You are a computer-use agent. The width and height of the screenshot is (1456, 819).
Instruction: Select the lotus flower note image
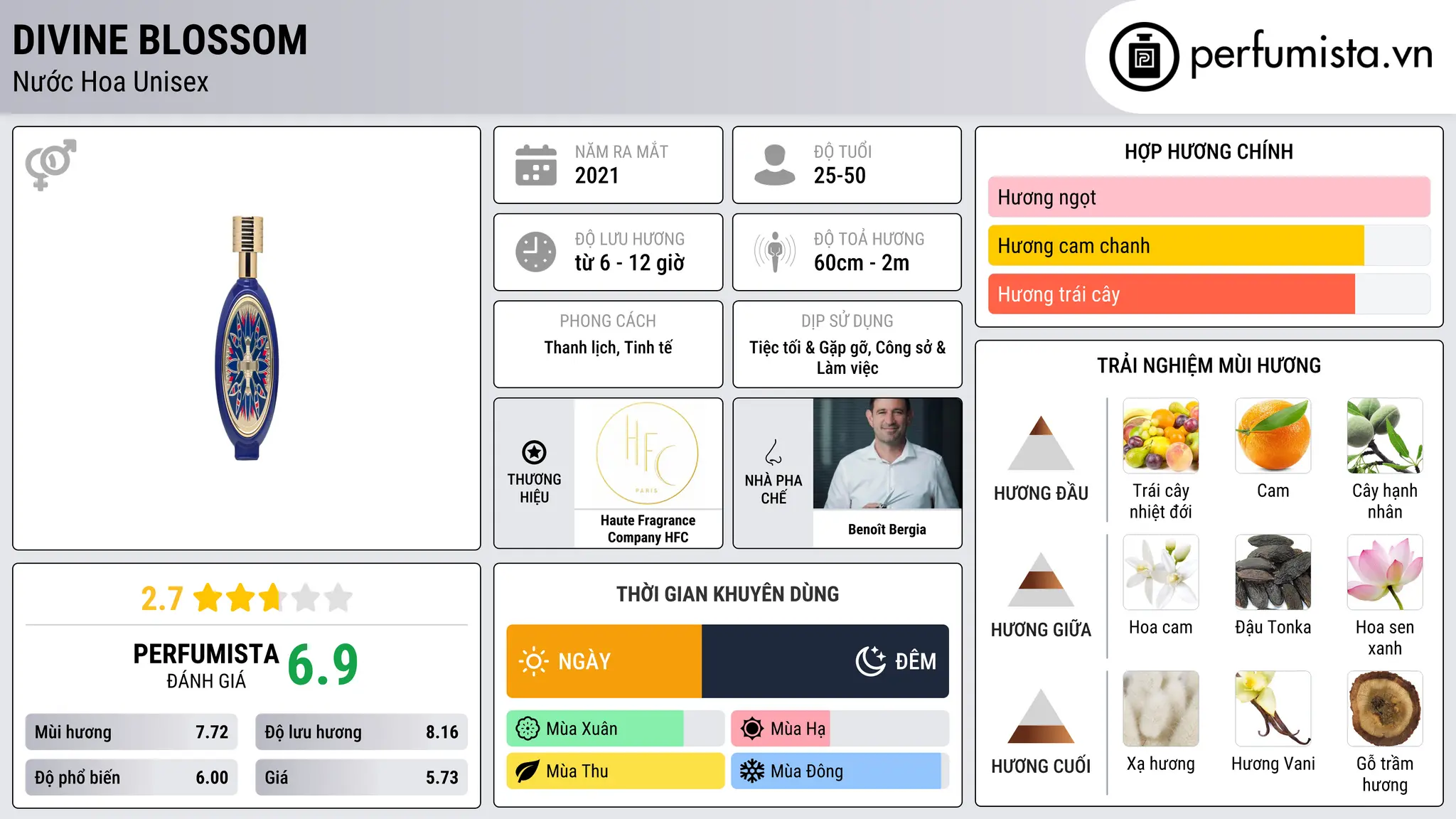click(x=1385, y=572)
